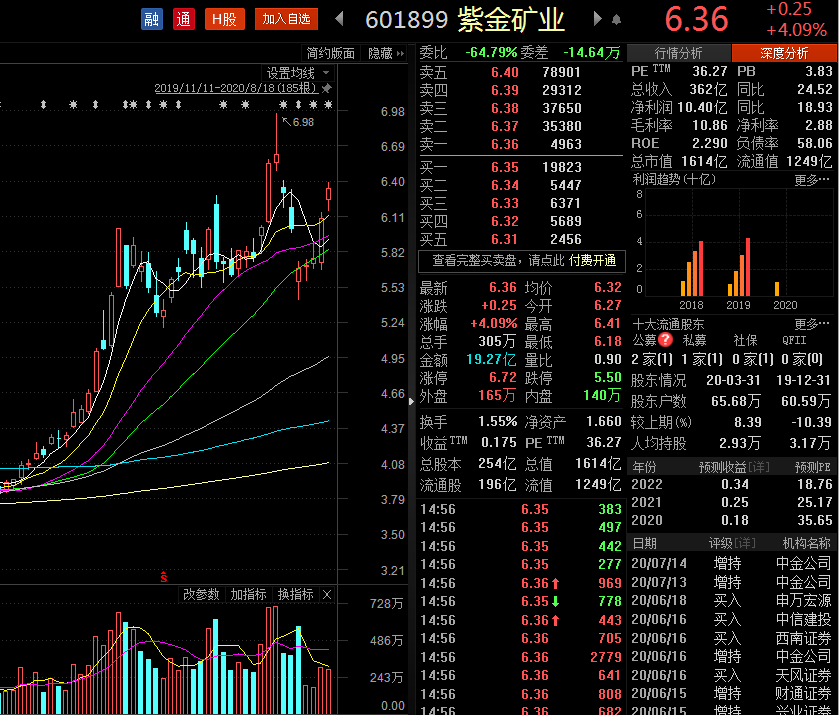Click 加指标 in the volume panel
The width and height of the screenshot is (839, 715).
248,595
